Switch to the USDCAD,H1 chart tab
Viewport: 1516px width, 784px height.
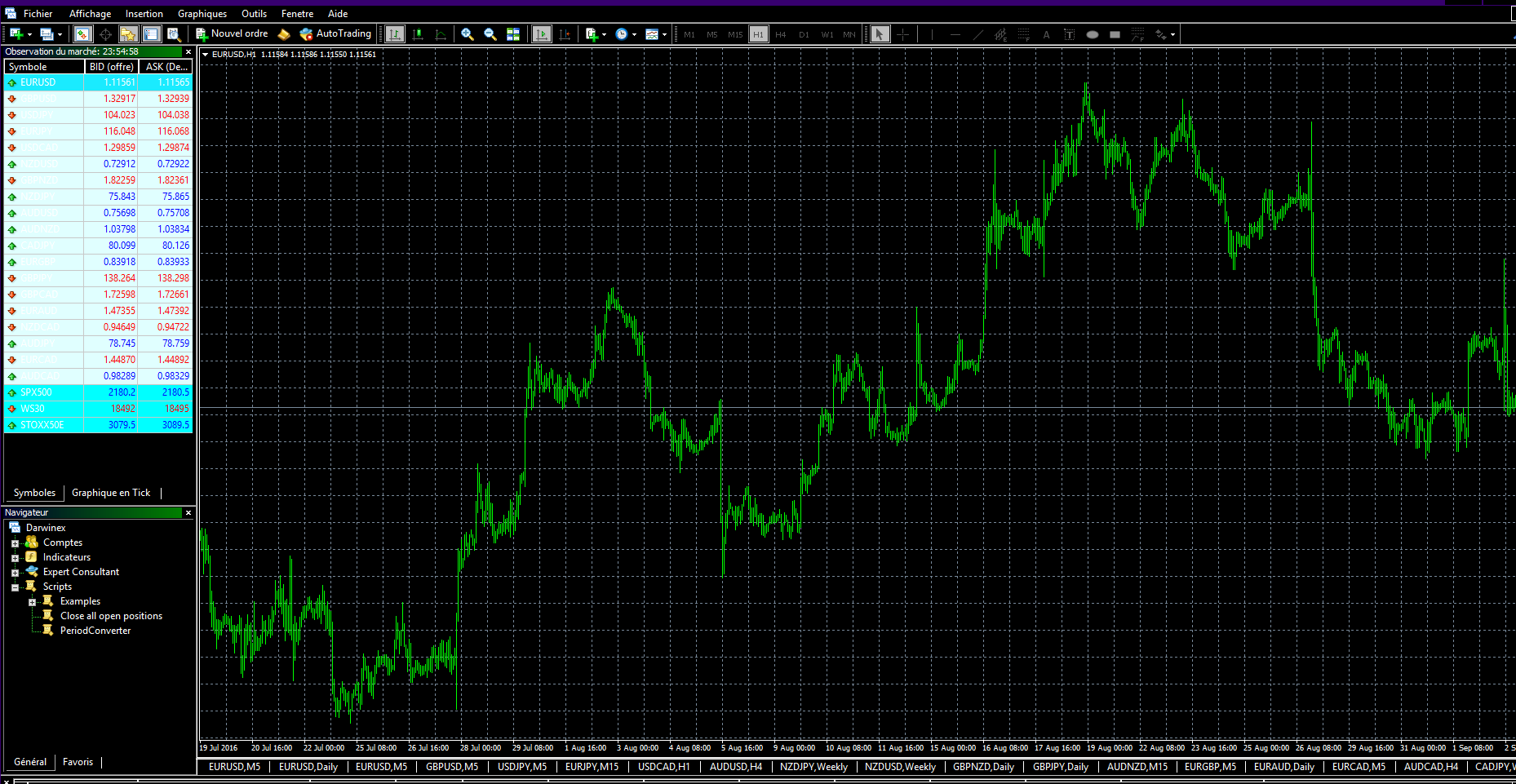[x=663, y=767]
